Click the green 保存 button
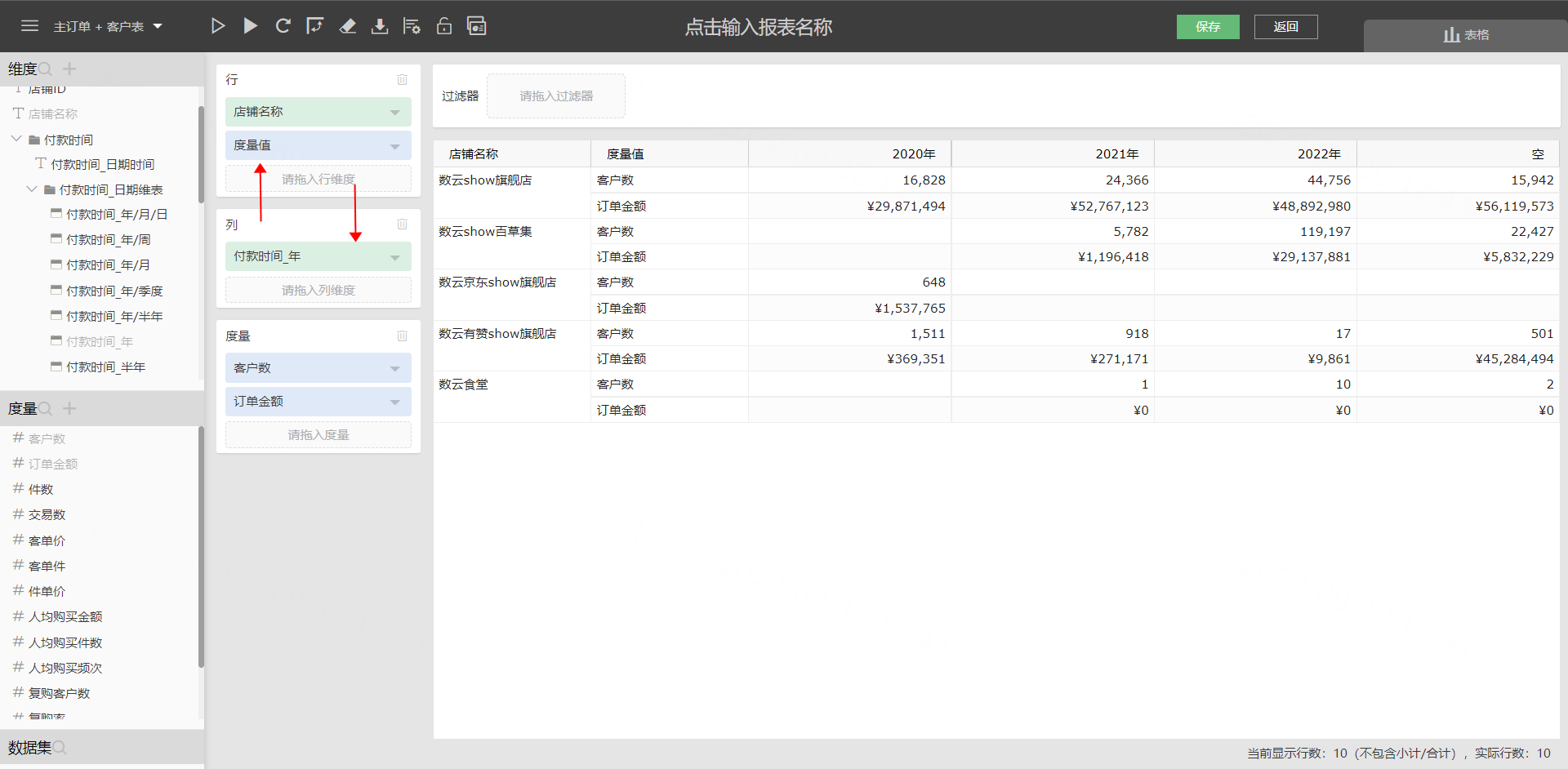The height and width of the screenshot is (769, 1568). tap(1207, 27)
